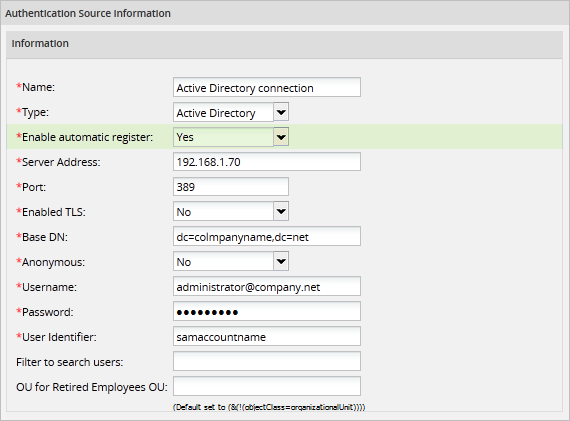Click the Base DN text field
The height and width of the screenshot is (421, 570).
coord(267,236)
